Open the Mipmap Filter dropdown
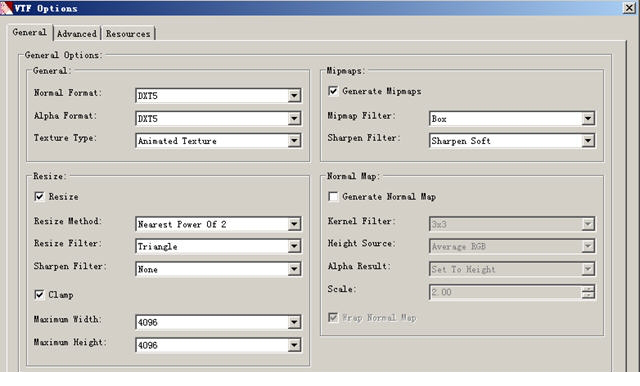 point(512,118)
